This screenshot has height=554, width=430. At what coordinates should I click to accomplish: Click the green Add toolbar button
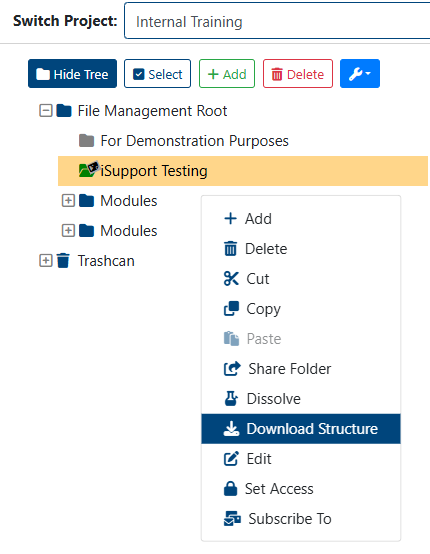pyautogui.click(x=227, y=73)
